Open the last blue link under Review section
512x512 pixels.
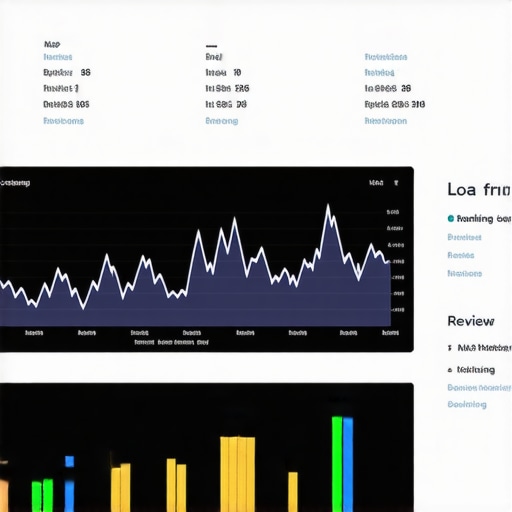point(467,404)
